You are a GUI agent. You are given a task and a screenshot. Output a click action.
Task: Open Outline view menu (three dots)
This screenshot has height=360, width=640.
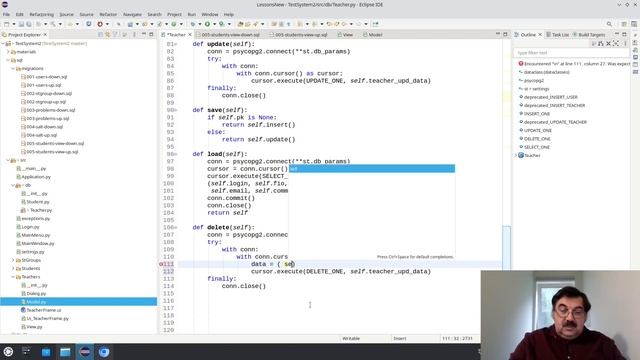625,43
